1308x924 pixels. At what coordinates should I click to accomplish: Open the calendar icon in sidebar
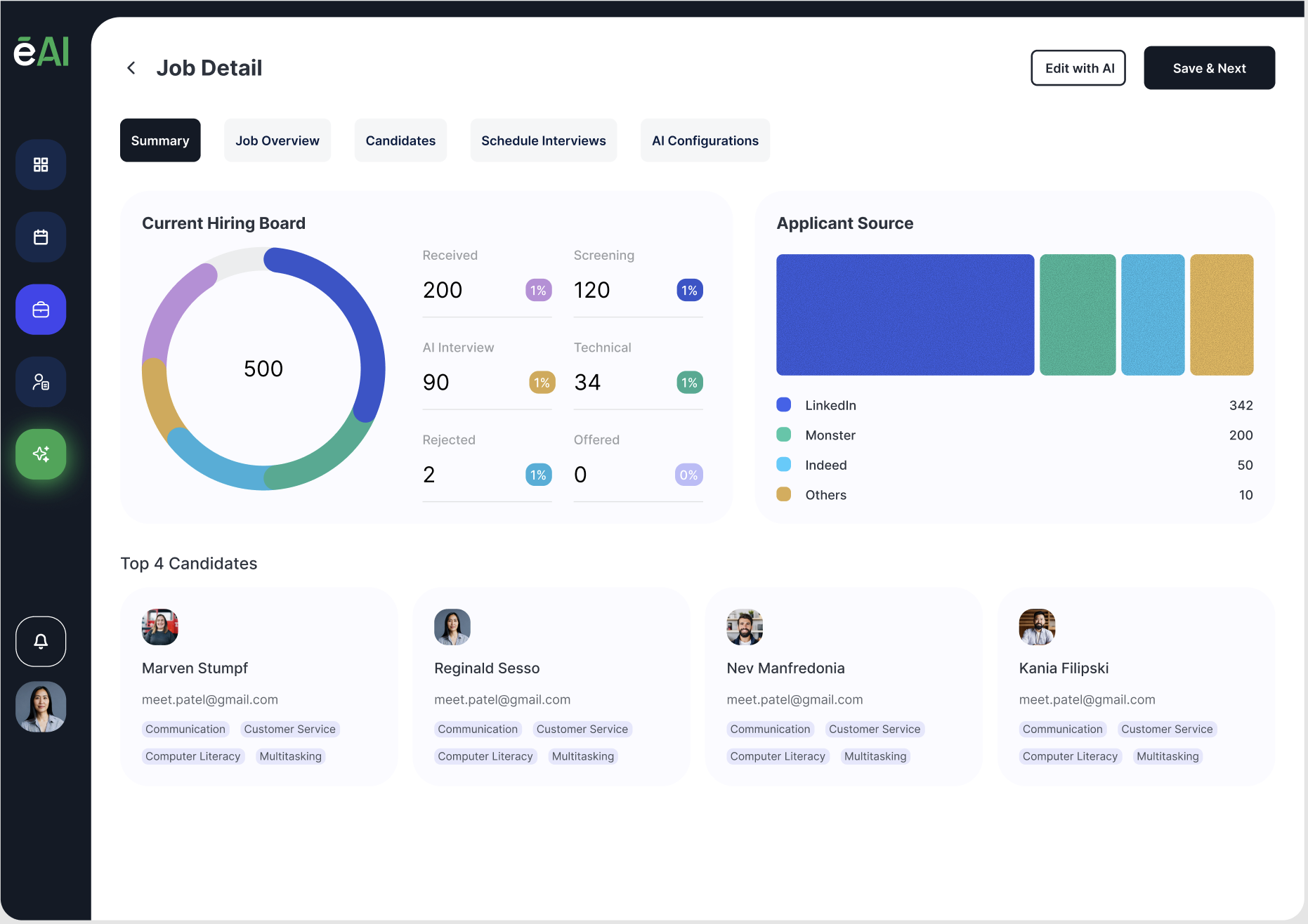click(x=41, y=237)
